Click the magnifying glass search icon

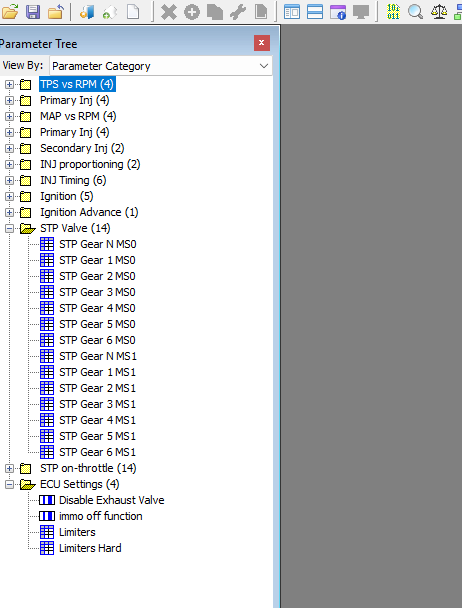pos(415,12)
